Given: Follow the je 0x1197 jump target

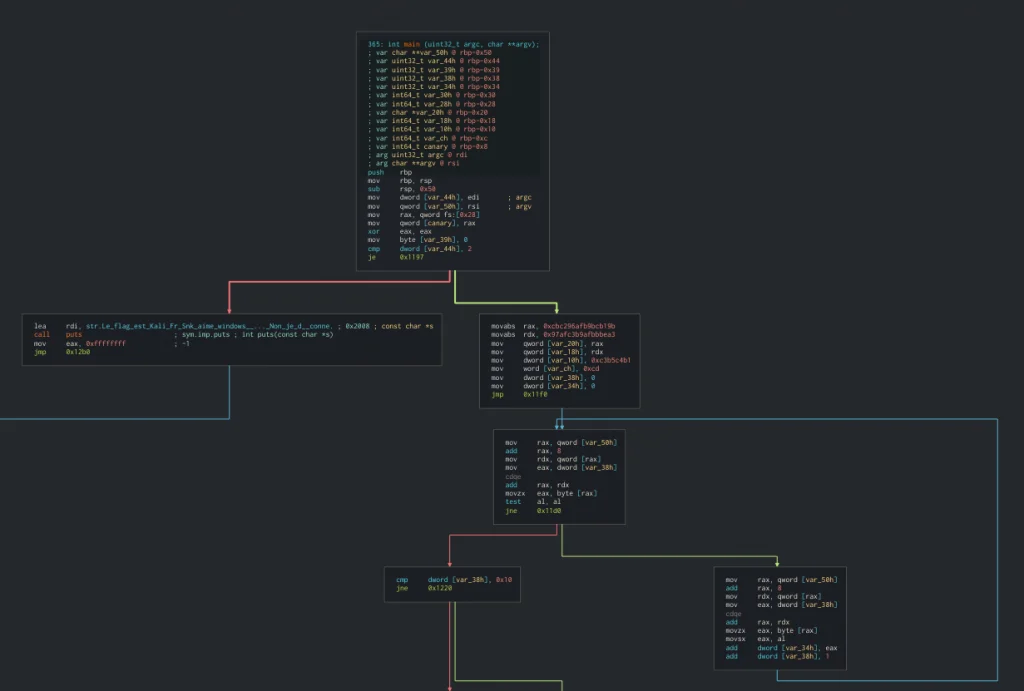Looking at the screenshot, I should (x=413, y=257).
